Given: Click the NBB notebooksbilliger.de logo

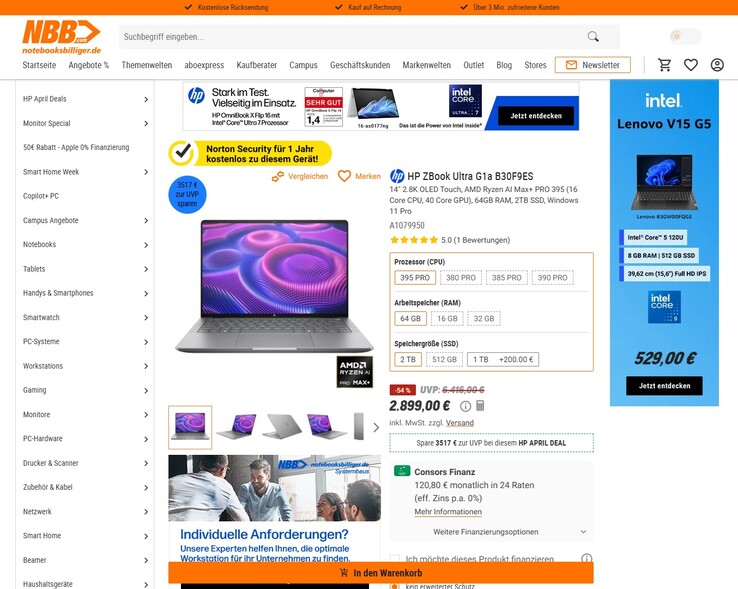Looking at the screenshot, I should [x=61, y=37].
